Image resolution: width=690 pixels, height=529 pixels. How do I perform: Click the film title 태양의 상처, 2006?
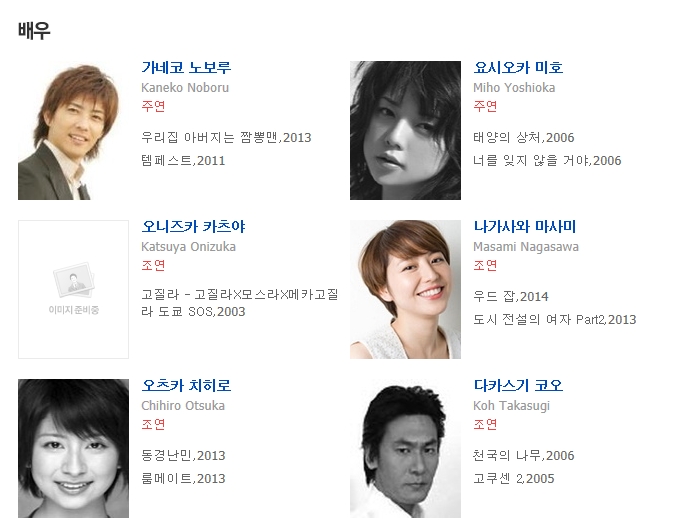[x=524, y=138]
